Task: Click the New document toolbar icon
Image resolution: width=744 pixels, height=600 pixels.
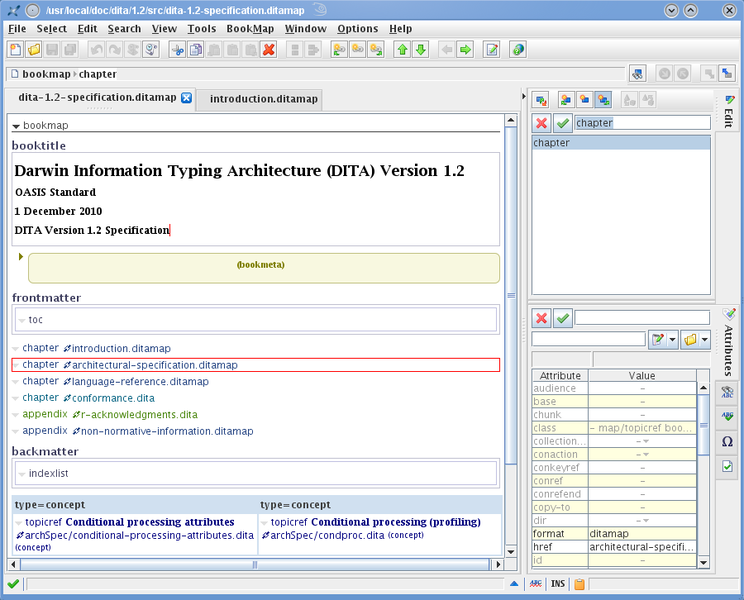Action: click(x=16, y=49)
